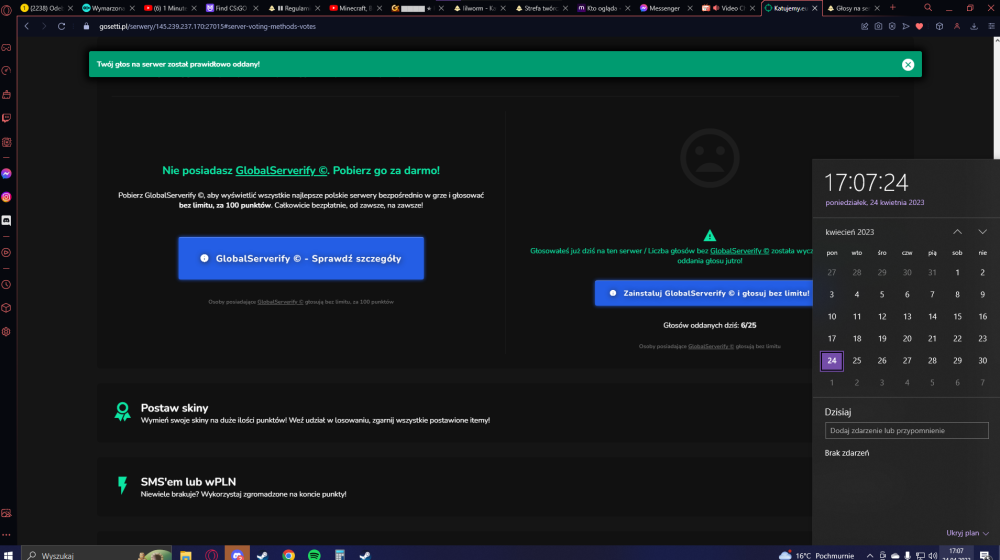
Task: Open File Explorer from the taskbar
Action: coord(186,555)
